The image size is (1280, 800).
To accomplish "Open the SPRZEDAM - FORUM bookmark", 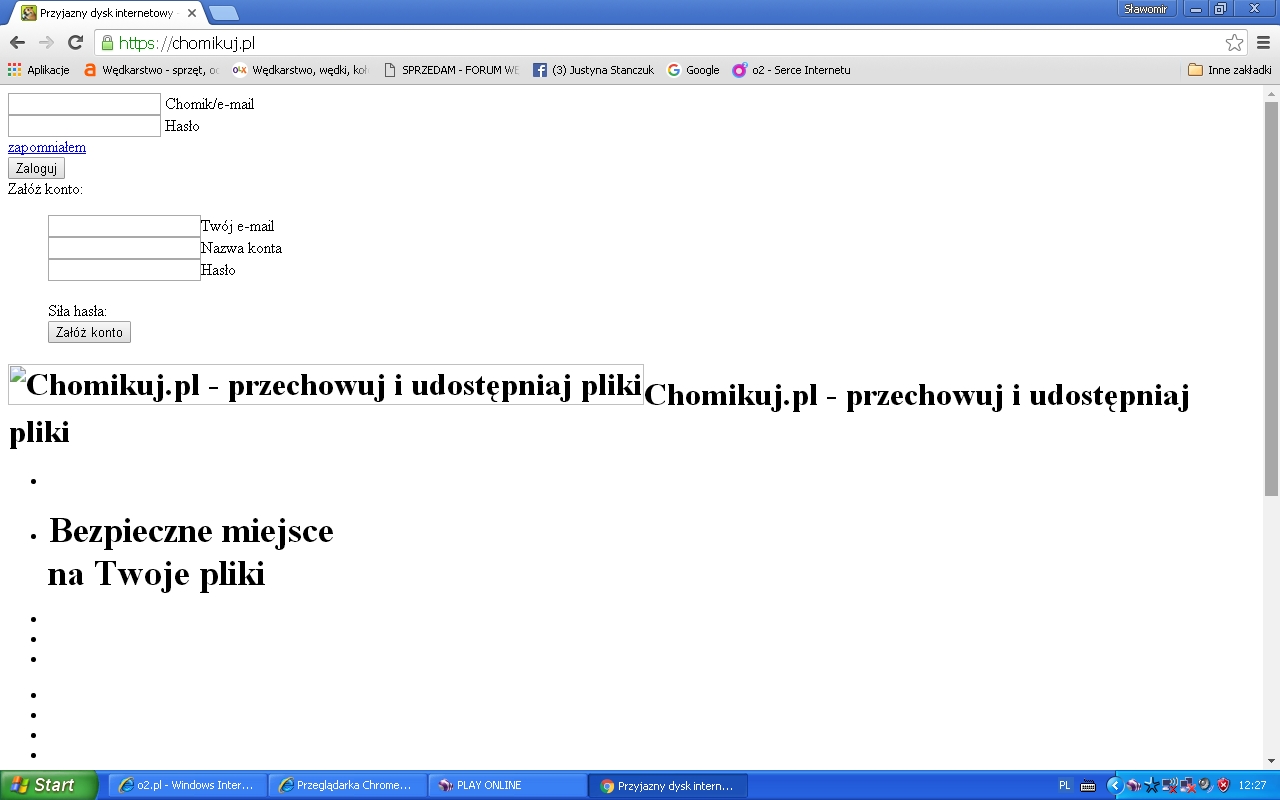I will coord(451,70).
